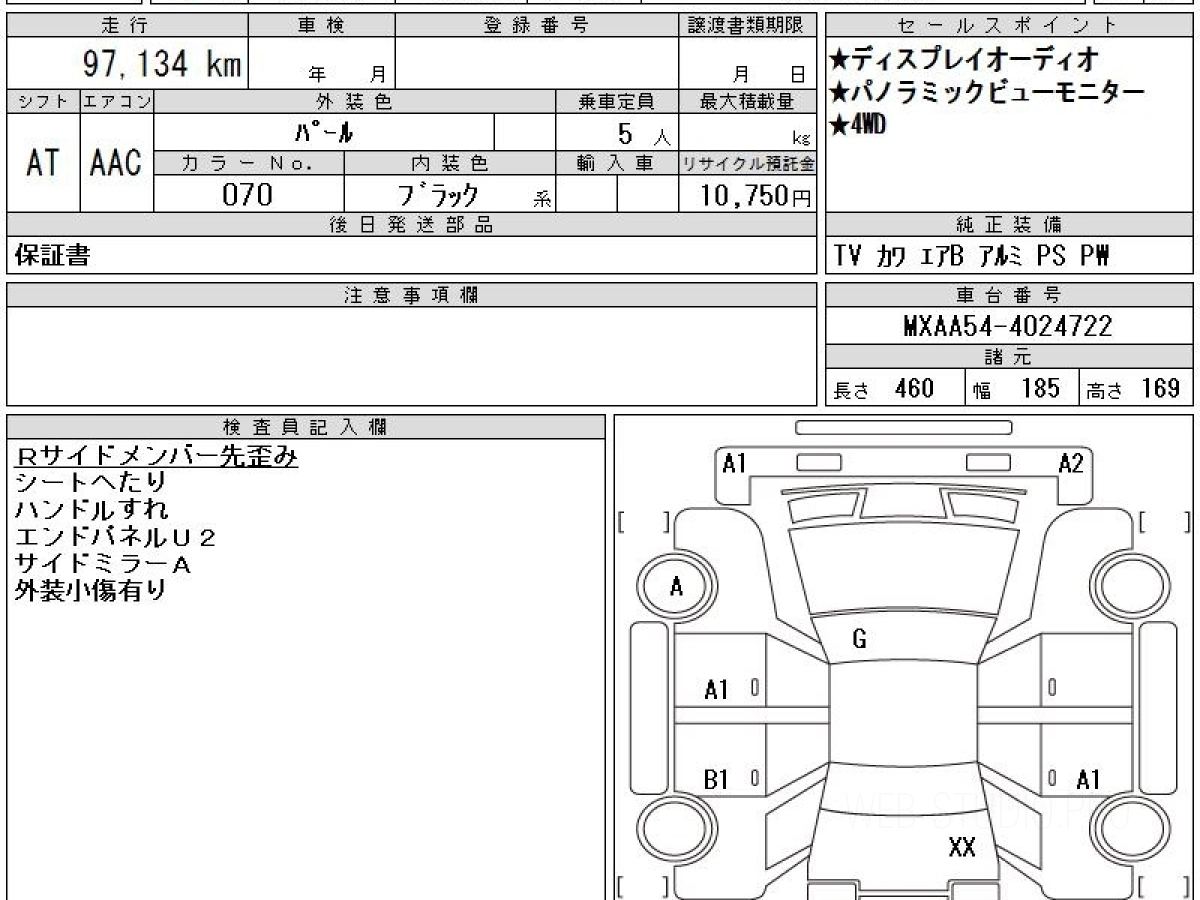Image resolution: width=1200 pixels, height=900 pixels.
Task: Select height value 169
Action: pyautogui.click(x=1160, y=388)
